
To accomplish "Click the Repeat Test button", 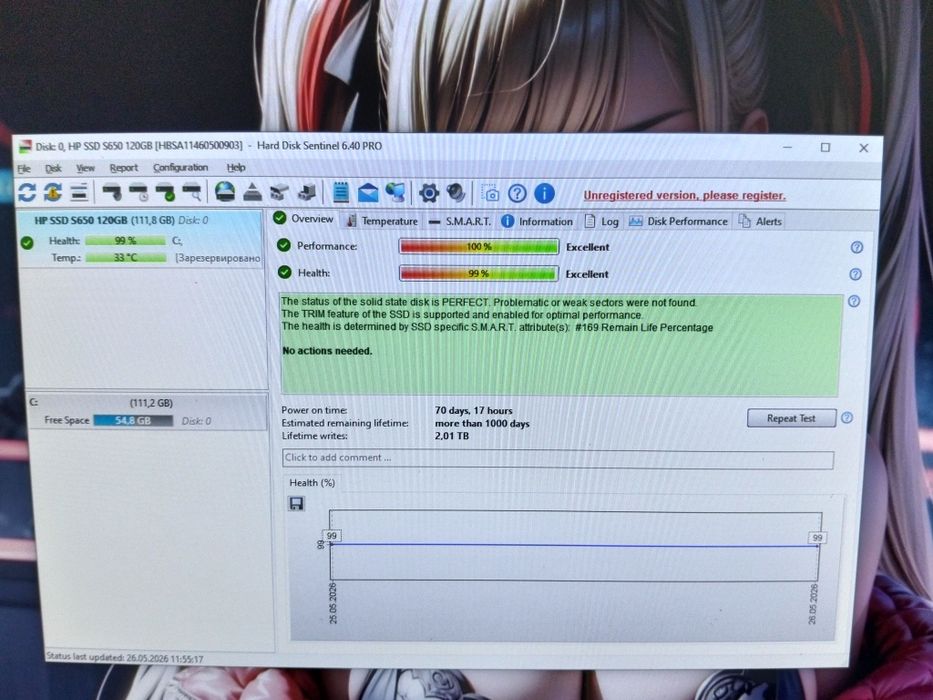I will [x=791, y=418].
